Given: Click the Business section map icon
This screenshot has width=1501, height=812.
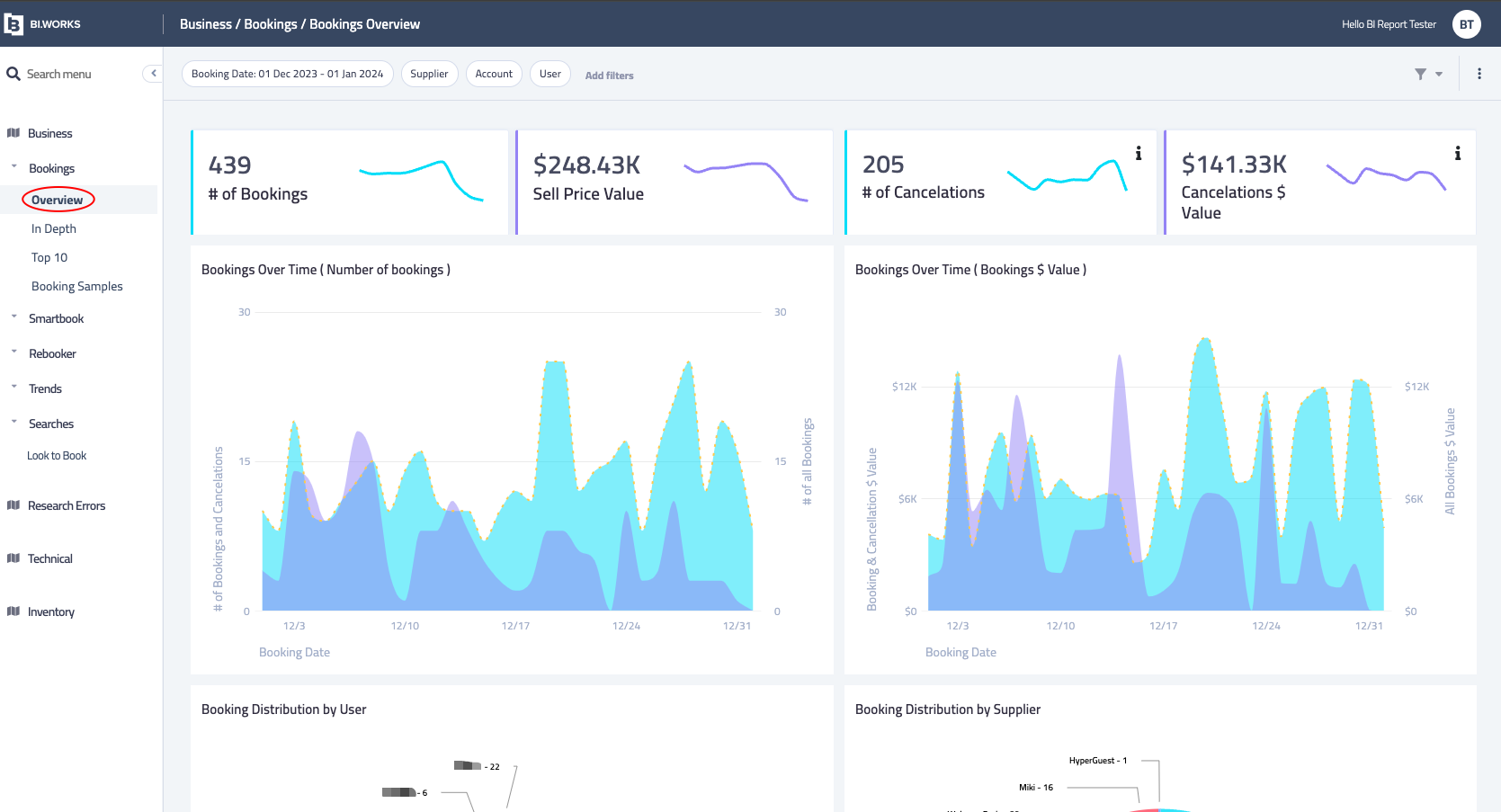Looking at the screenshot, I should click(x=13, y=133).
